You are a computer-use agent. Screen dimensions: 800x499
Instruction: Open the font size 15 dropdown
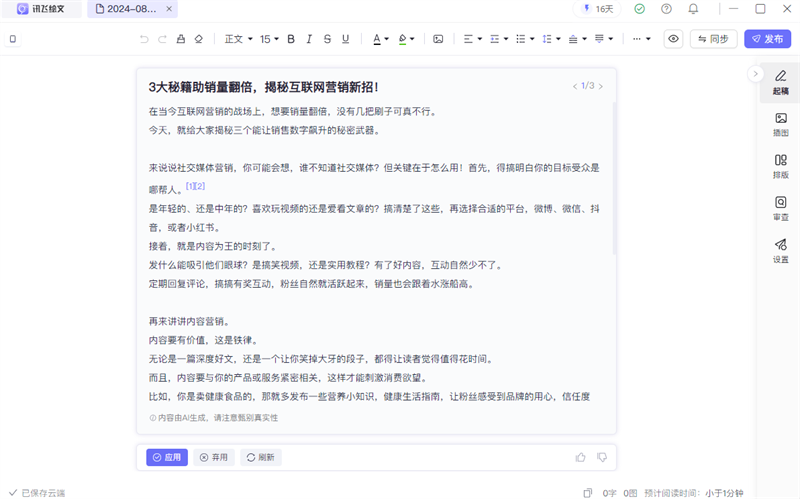coord(270,40)
